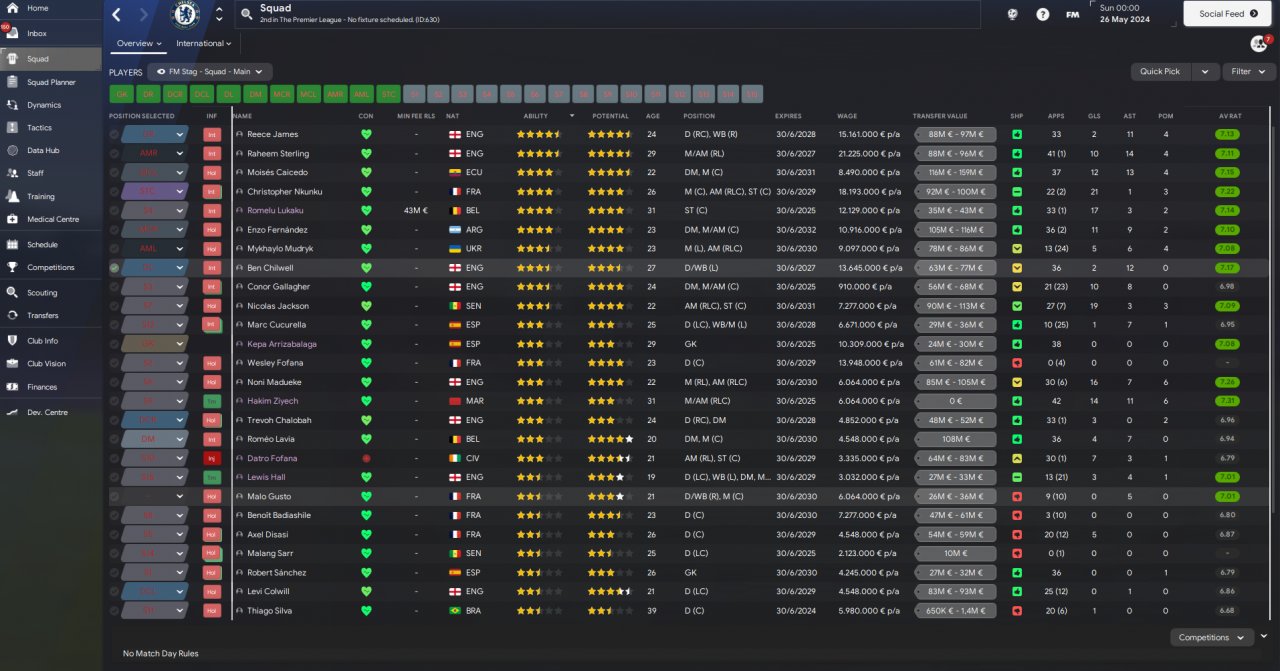
Task: Open the Home sidebar section
Action: click(x=50, y=8)
